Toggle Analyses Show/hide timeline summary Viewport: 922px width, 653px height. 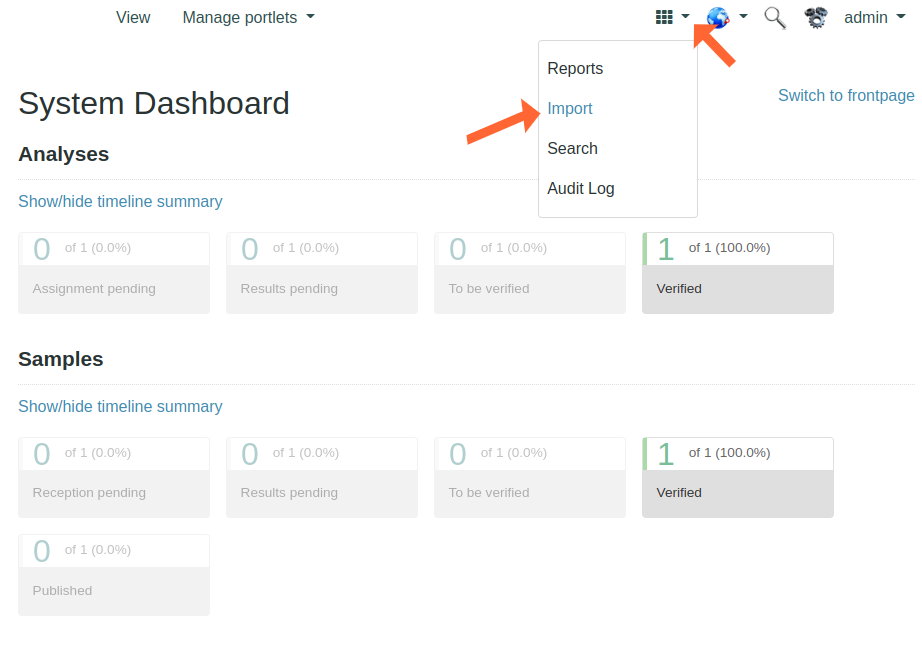tap(120, 202)
